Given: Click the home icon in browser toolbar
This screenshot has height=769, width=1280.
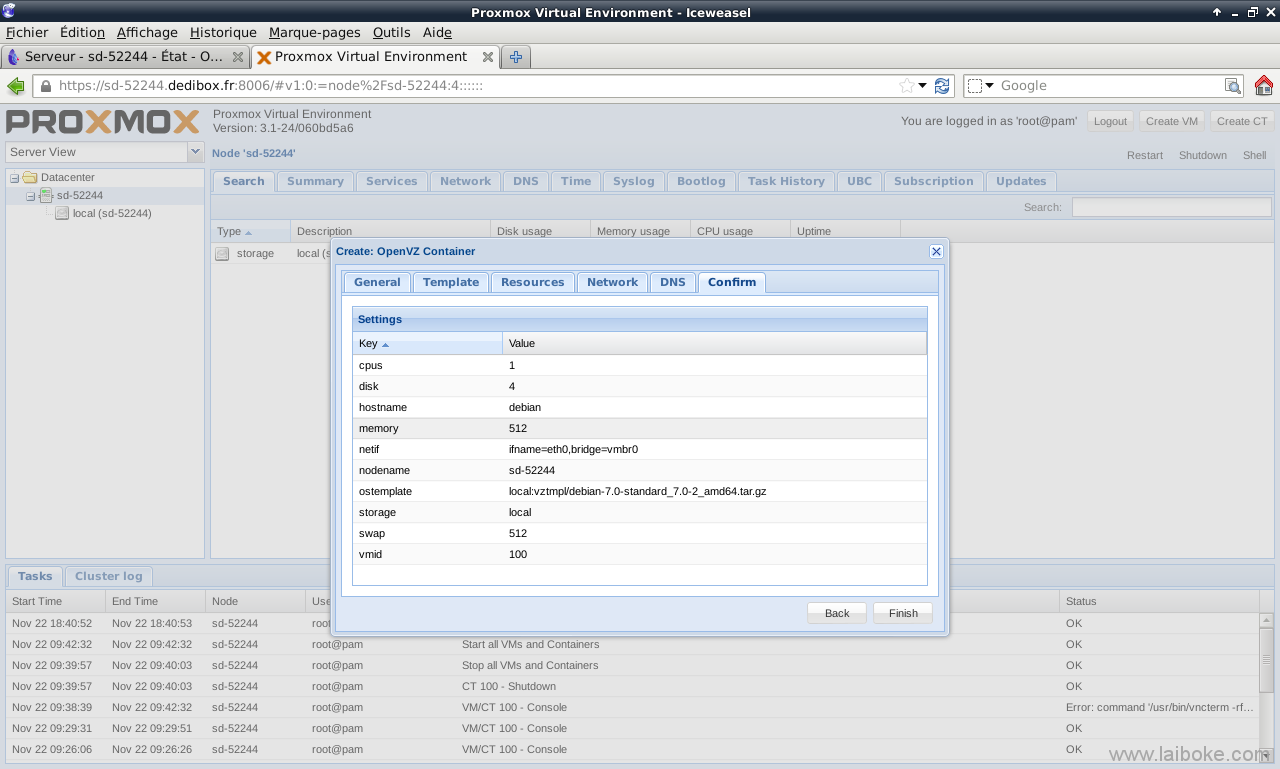Looking at the screenshot, I should click(x=1263, y=86).
